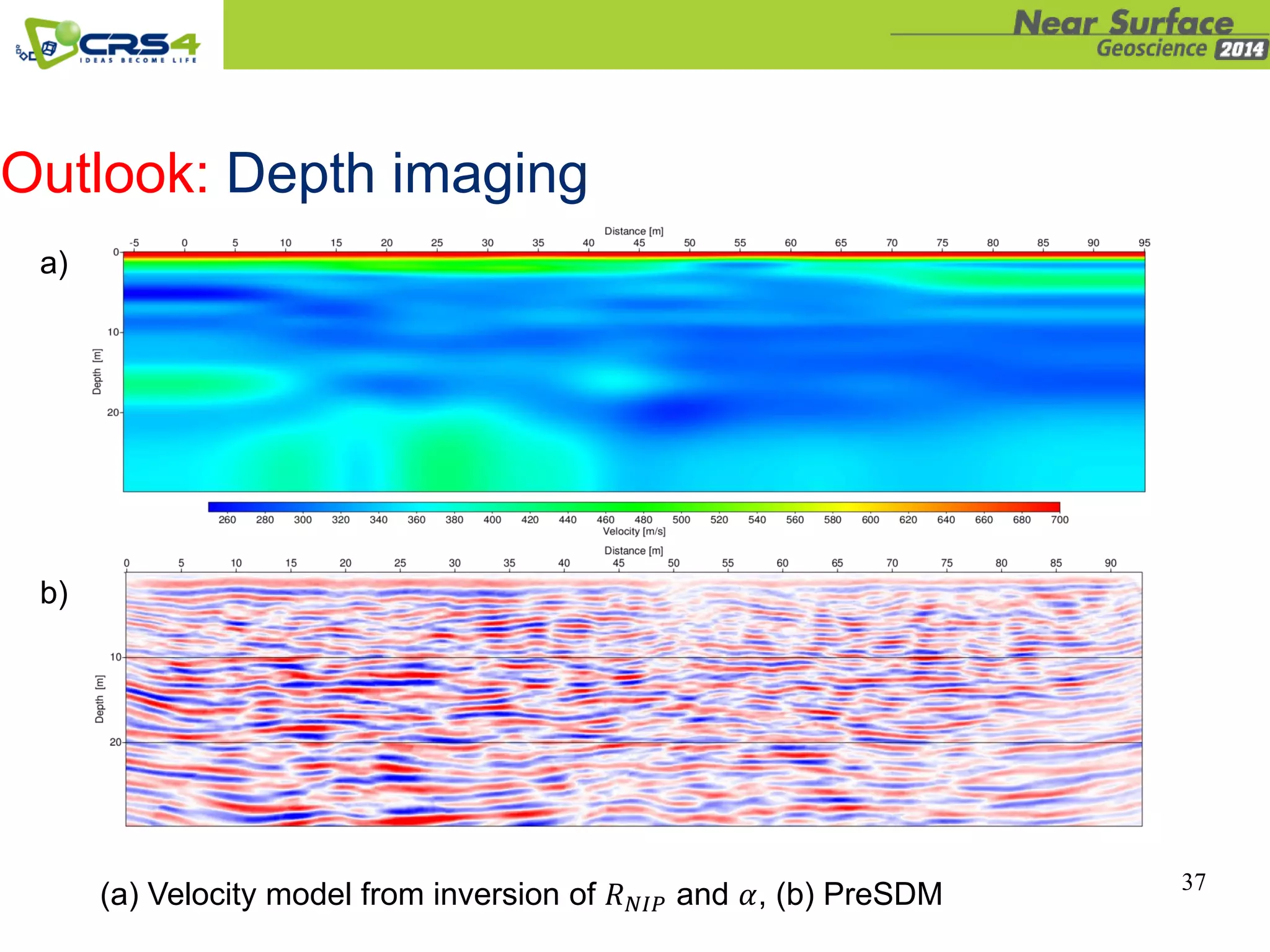Viewport: 1270px width, 952px height.
Task: Click the 'Distance [m]' label above panel b
Action: [634, 550]
